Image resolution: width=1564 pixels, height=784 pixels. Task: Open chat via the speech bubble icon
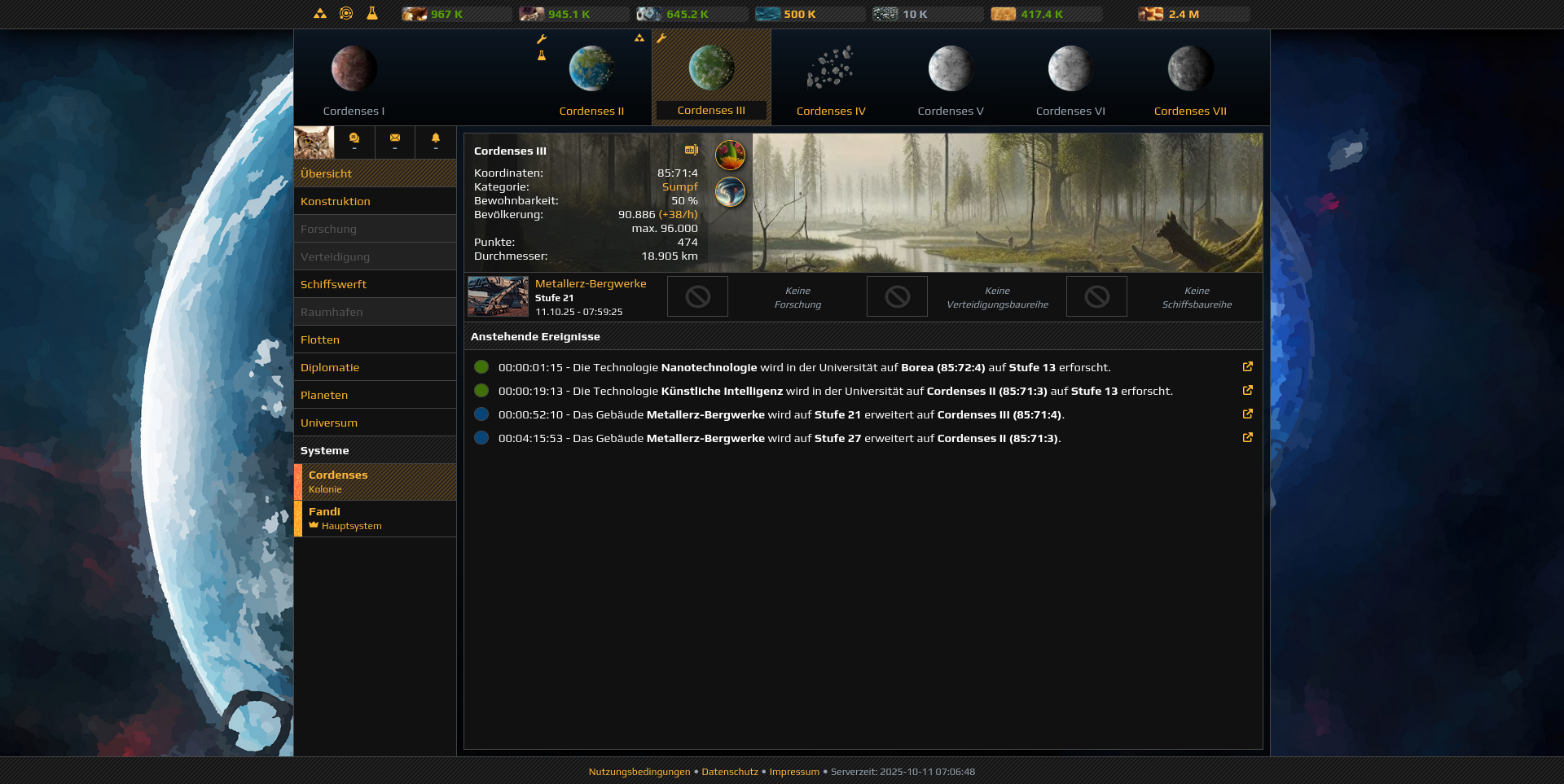pos(354,138)
